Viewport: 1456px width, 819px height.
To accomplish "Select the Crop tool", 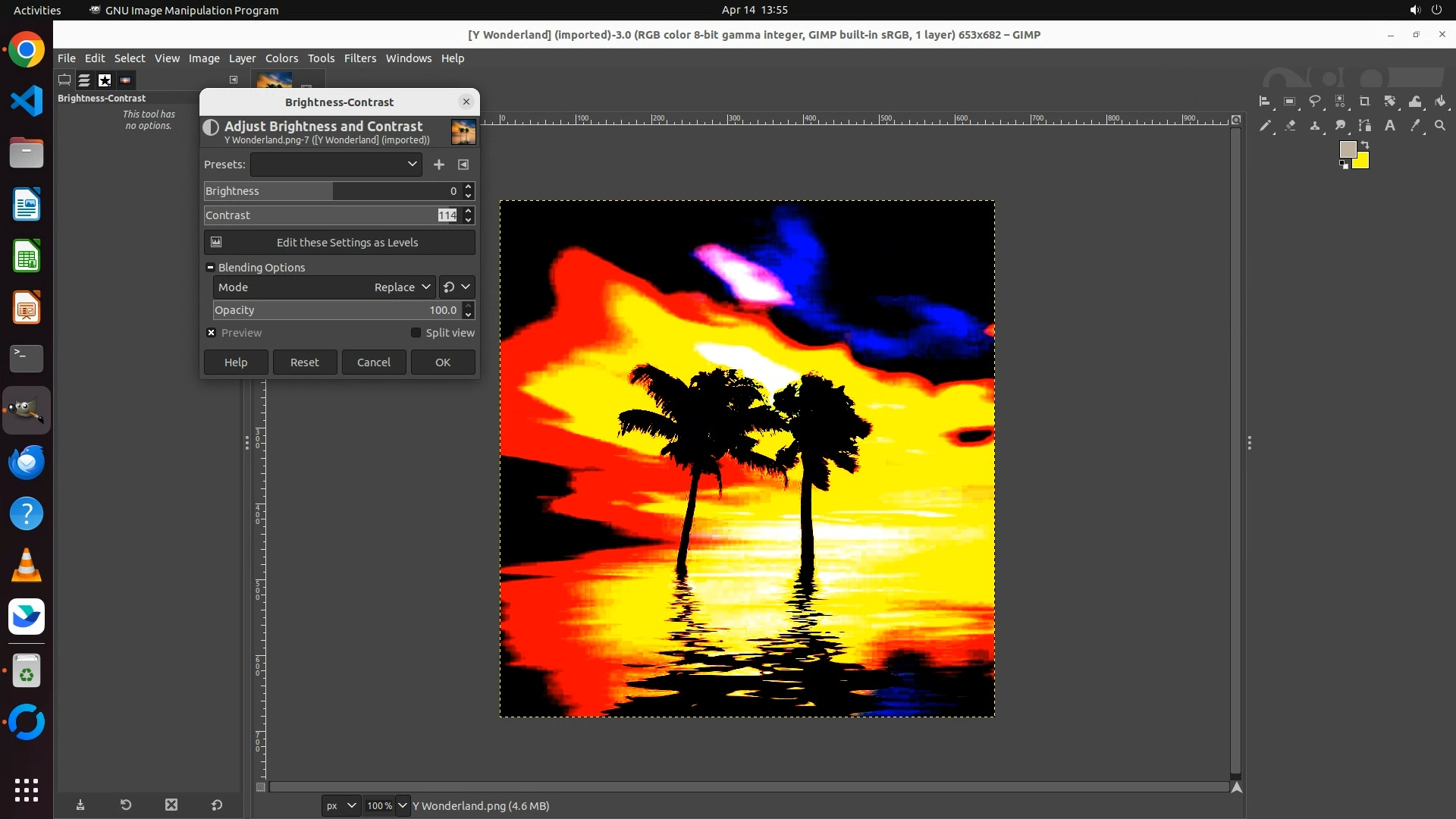I will pyautogui.click(x=1364, y=102).
